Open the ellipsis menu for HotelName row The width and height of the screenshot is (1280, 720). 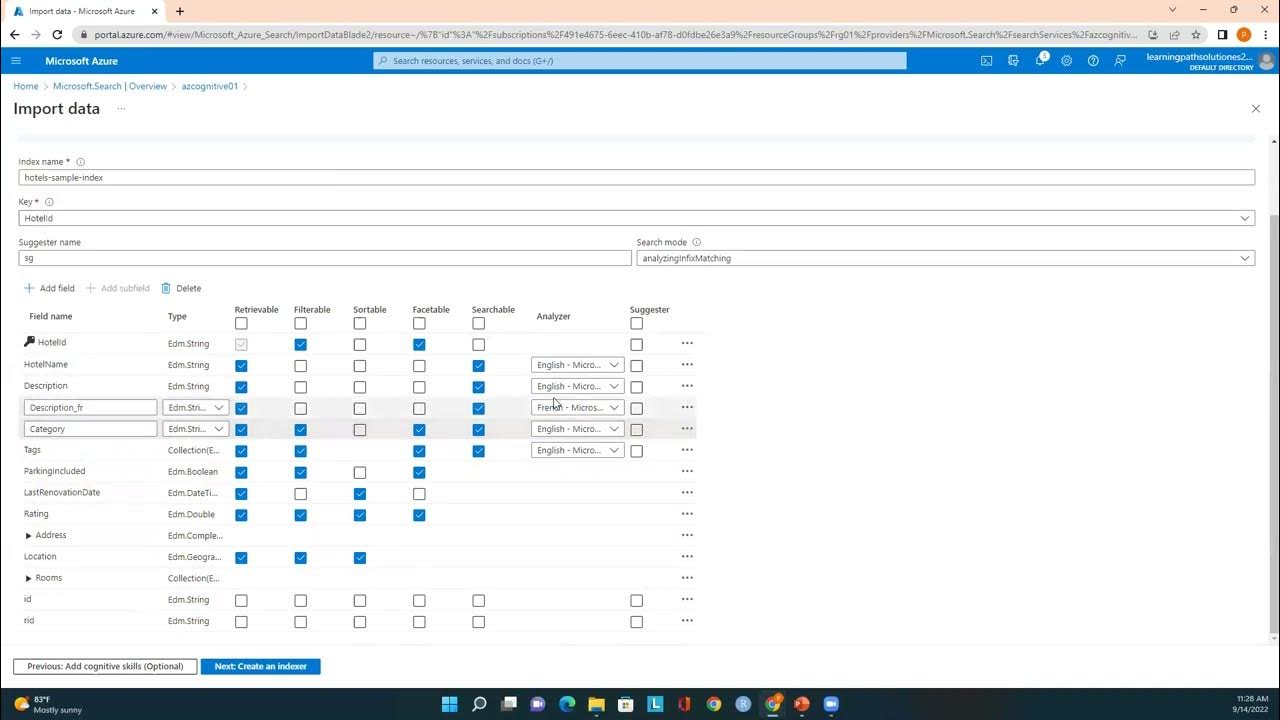pos(687,365)
